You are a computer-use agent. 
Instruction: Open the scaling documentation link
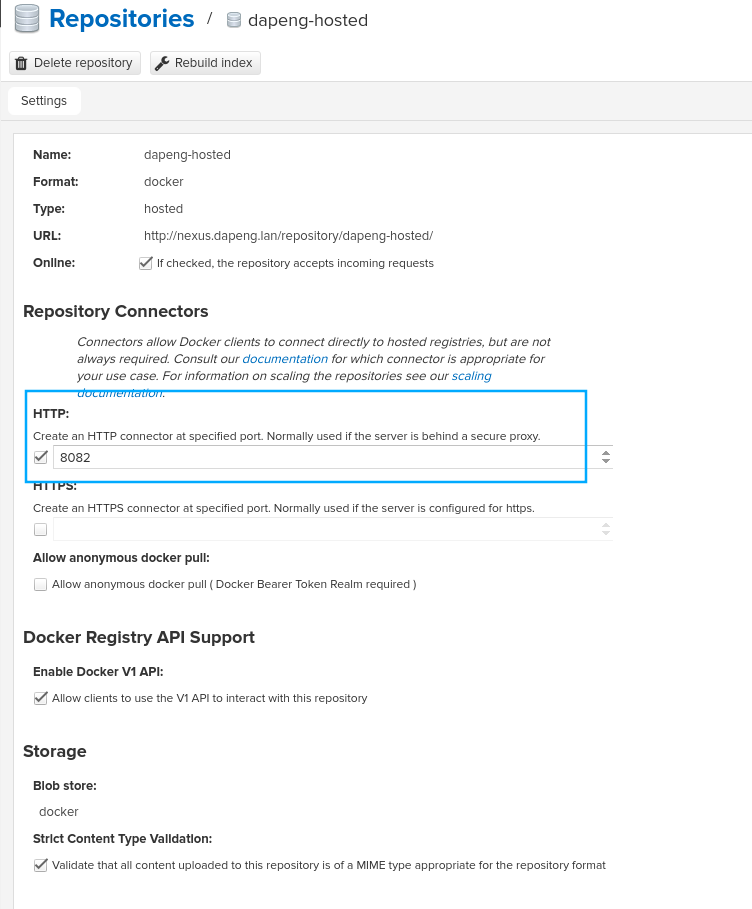[471, 376]
